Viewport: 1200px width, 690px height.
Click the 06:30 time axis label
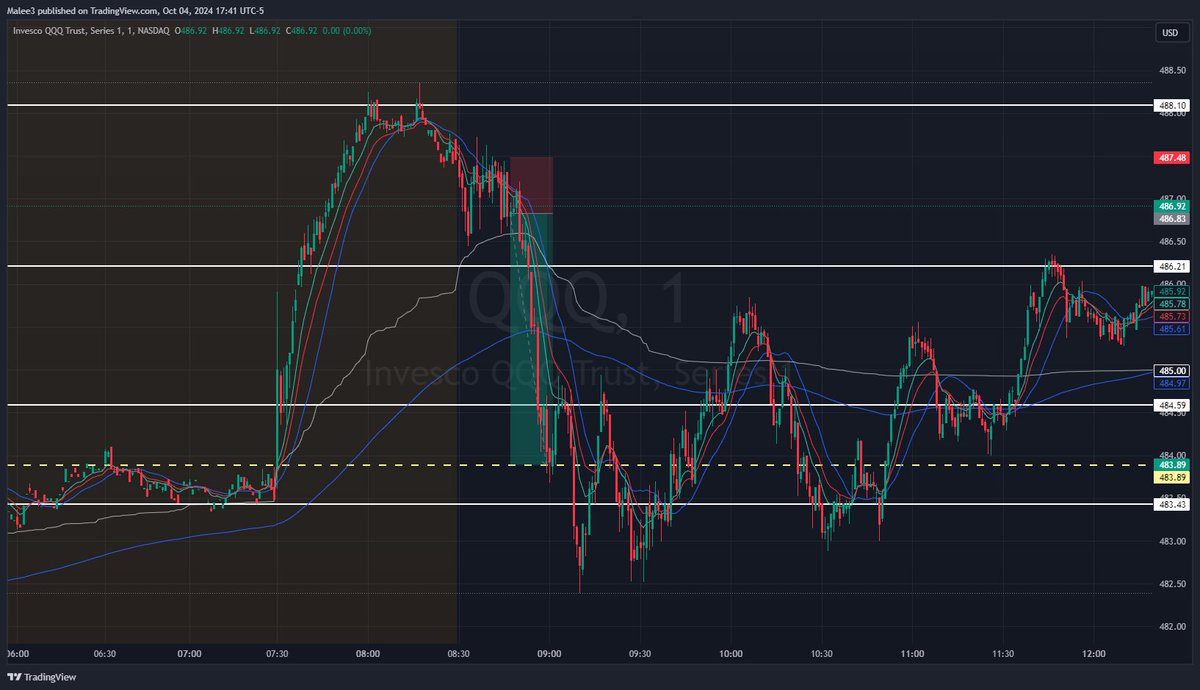point(104,653)
